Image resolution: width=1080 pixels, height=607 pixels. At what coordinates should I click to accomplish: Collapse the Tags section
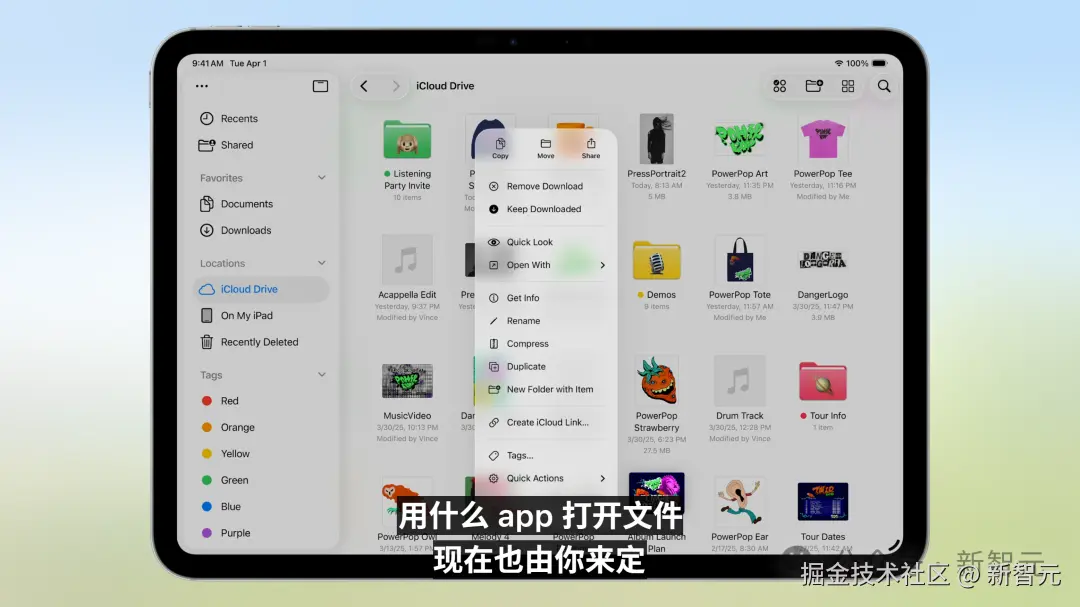point(322,375)
